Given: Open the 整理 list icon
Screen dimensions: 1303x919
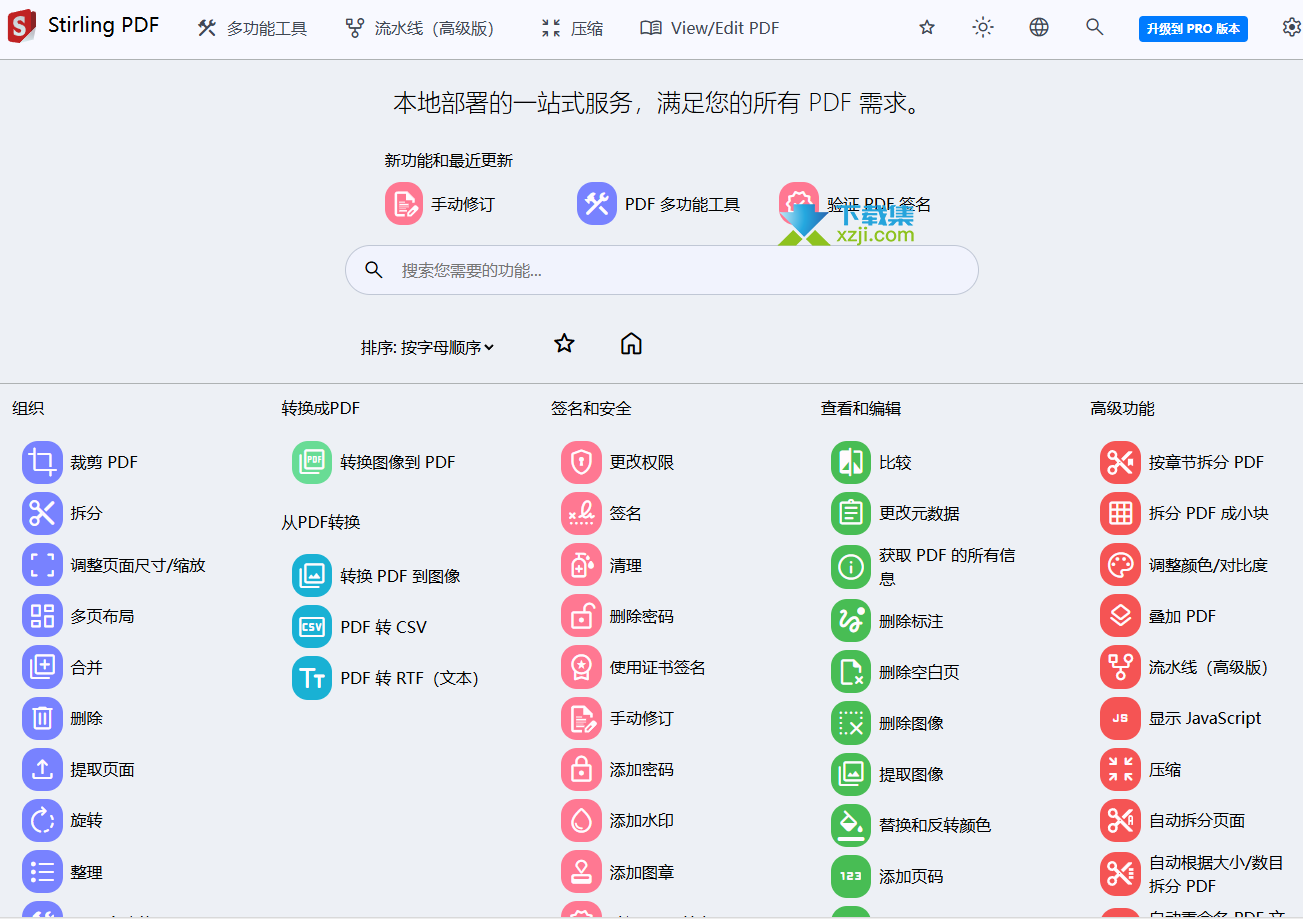Looking at the screenshot, I should tap(42, 872).
